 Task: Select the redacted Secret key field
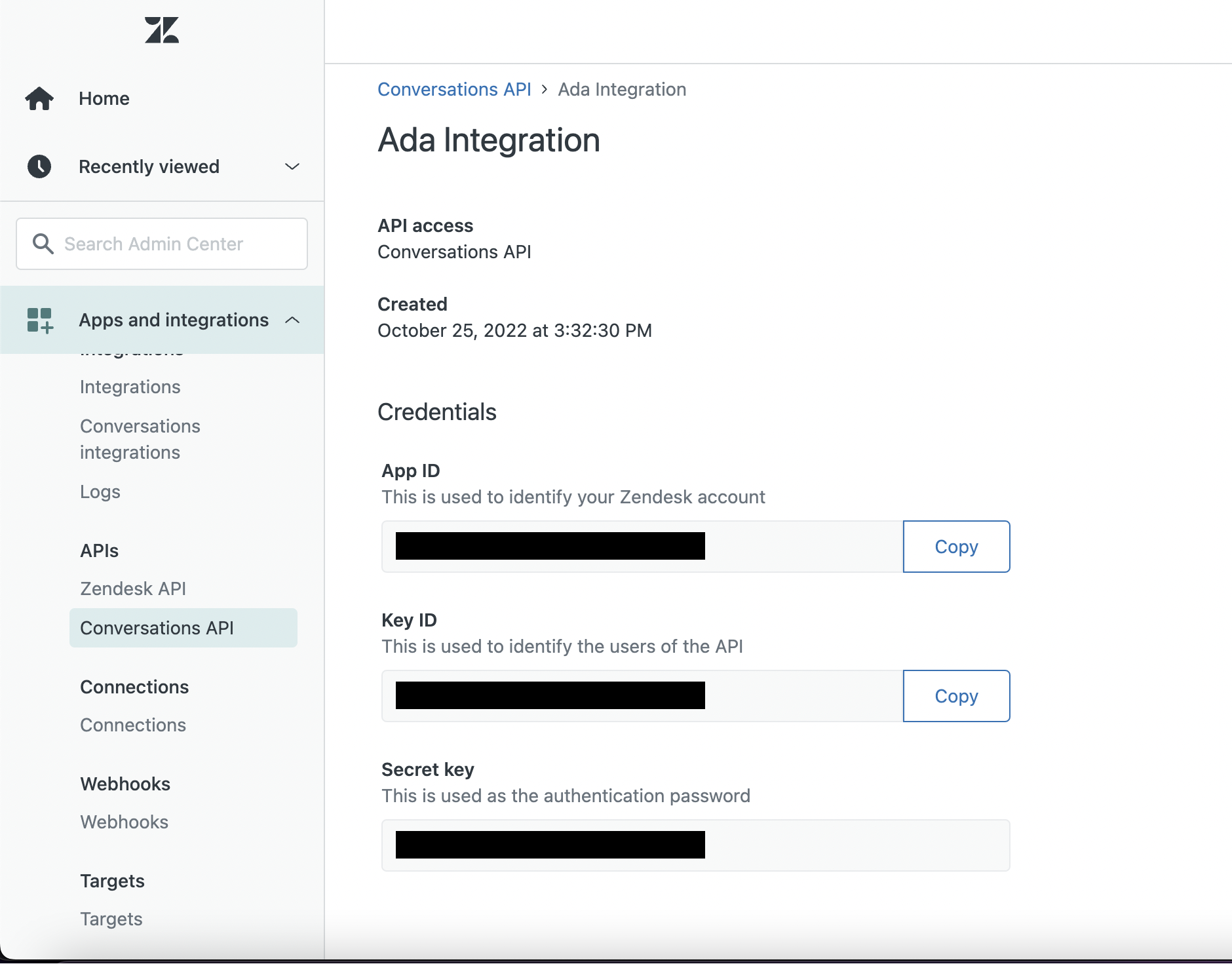[x=695, y=845]
